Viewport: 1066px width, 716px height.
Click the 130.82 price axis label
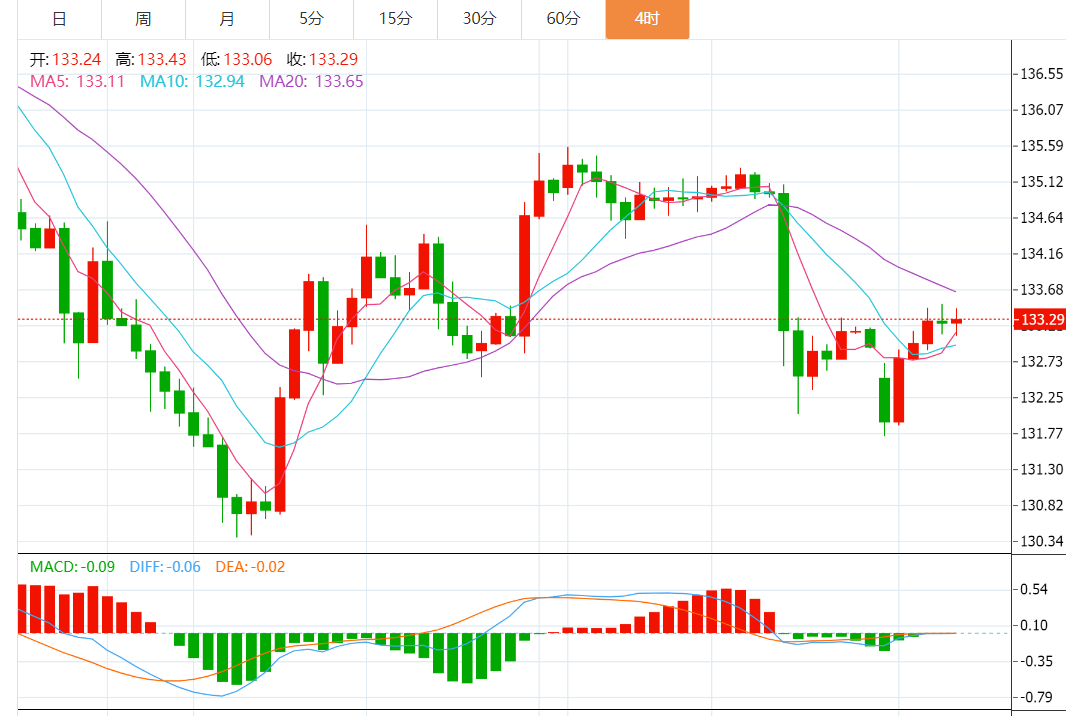1042,506
